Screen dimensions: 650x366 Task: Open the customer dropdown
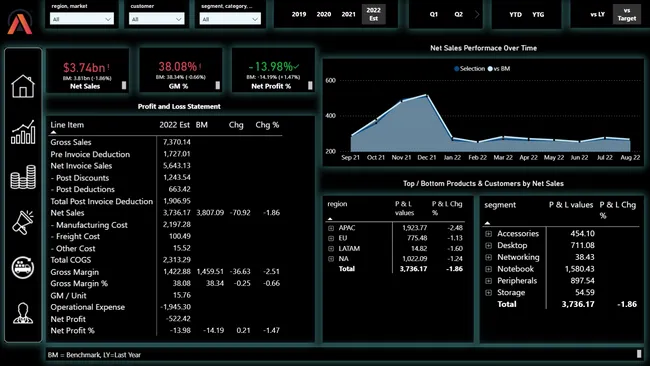pyautogui.click(x=156, y=19)
